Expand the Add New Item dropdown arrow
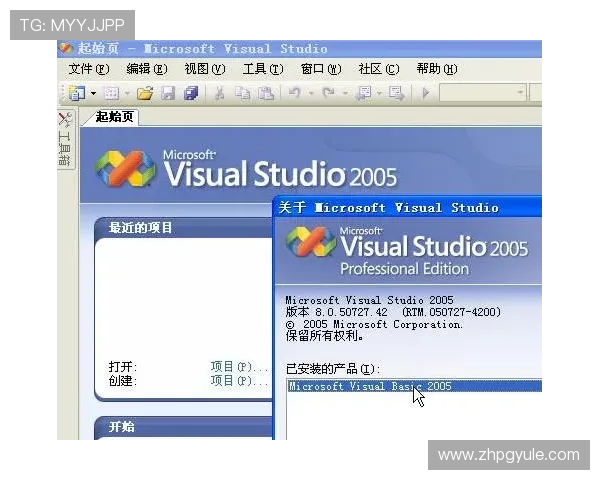 [x=127, y=93]
